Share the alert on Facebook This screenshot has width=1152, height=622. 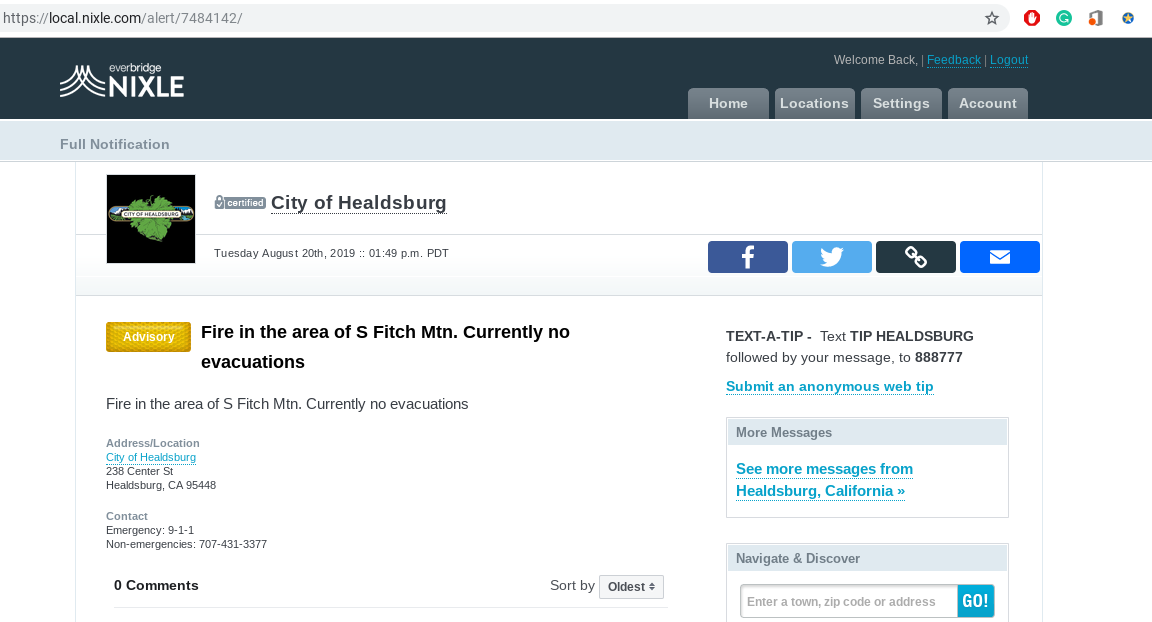pos(747,257)
